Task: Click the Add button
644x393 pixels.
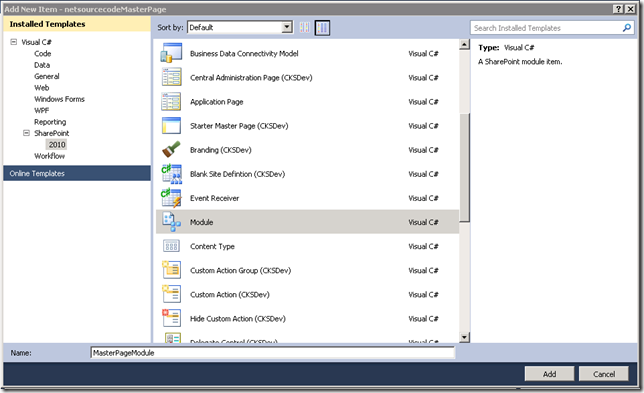Action: 549,374
